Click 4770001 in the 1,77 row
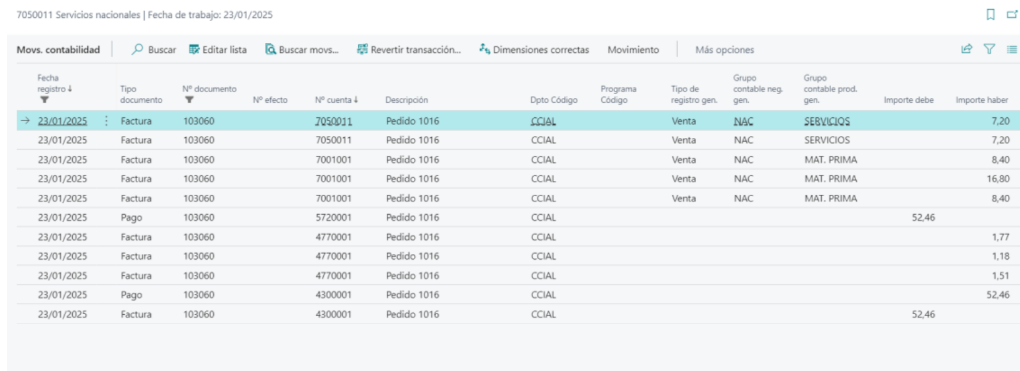 point(333,237)
